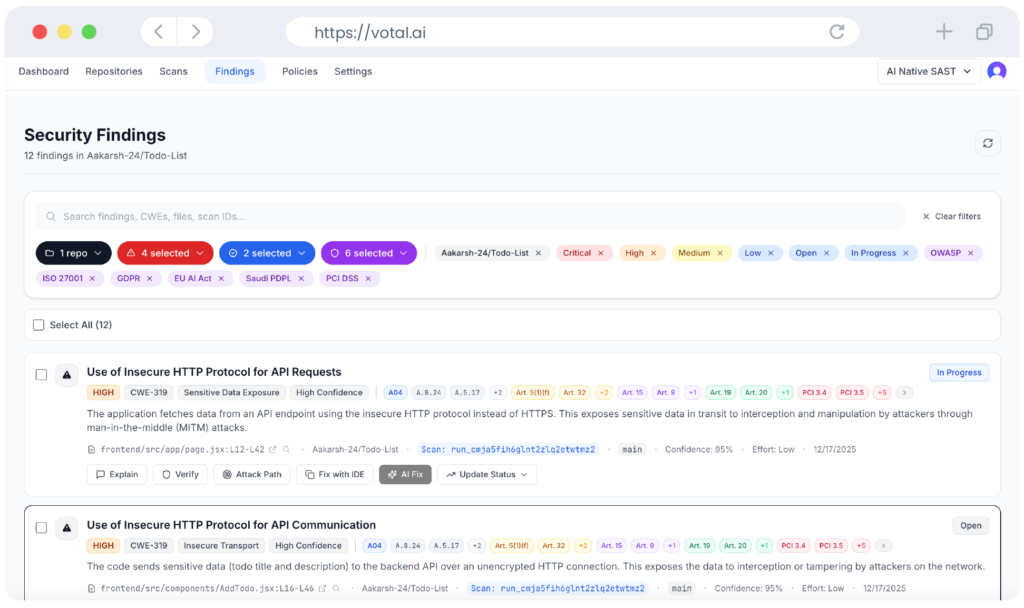Remove the Critical filter chip
1024x608 pixels.
(x=601, y=253)
